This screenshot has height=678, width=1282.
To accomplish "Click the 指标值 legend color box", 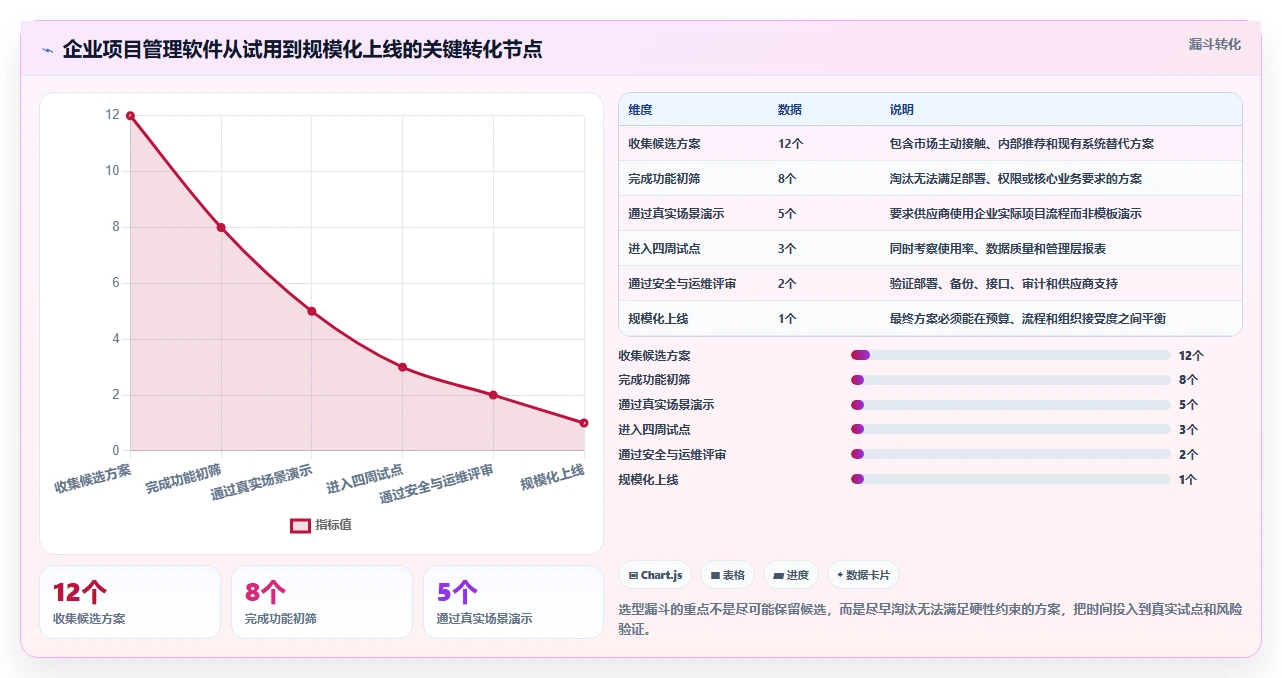I will tap(300, 525).
